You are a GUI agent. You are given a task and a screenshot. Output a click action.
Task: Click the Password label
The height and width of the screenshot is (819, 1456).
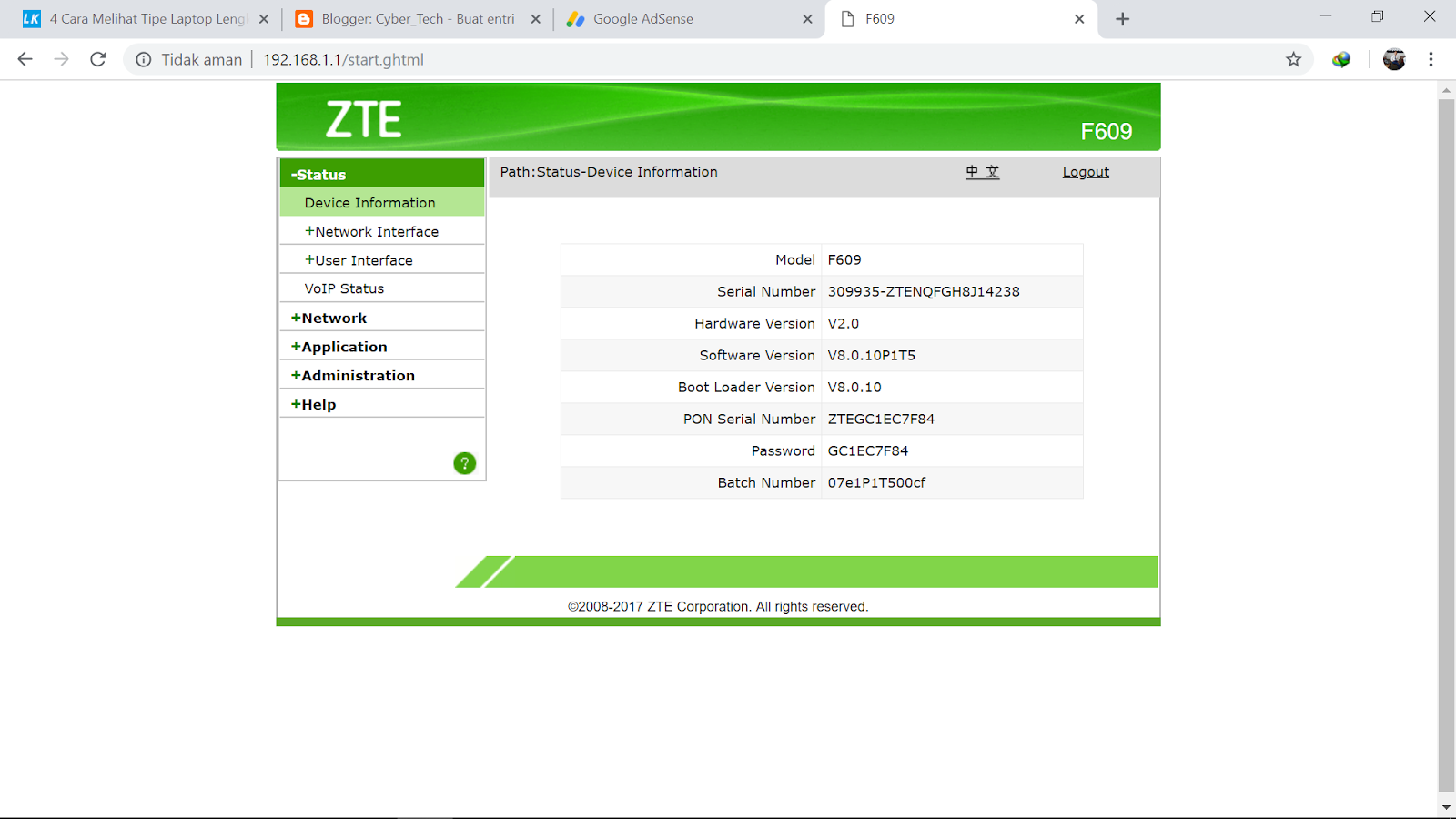pyautogui.click(x=784, y=450)
